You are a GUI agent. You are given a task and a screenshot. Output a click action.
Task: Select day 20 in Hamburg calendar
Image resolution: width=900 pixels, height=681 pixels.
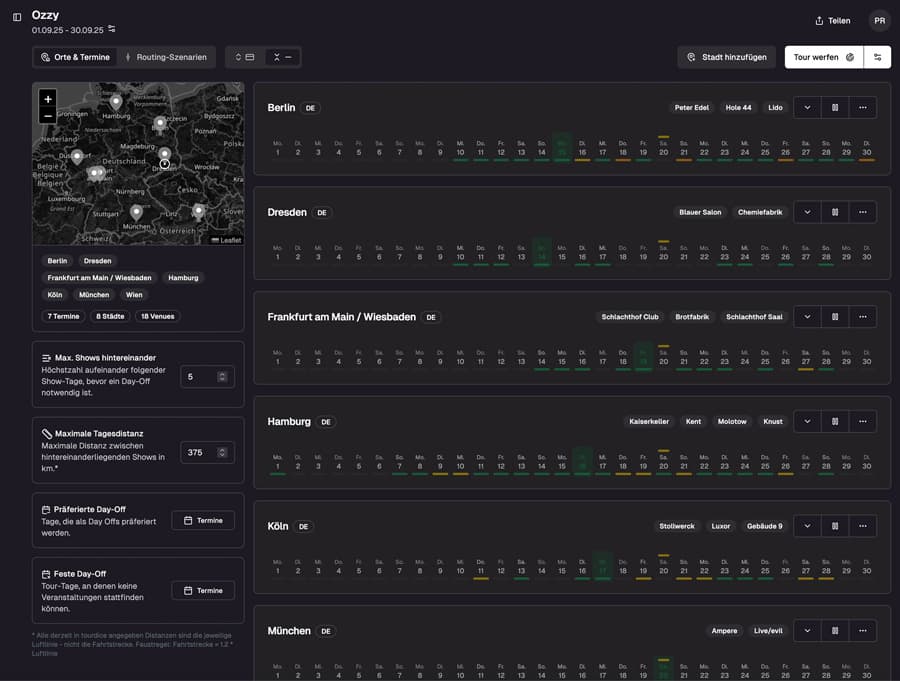click(x=664, y=462)
